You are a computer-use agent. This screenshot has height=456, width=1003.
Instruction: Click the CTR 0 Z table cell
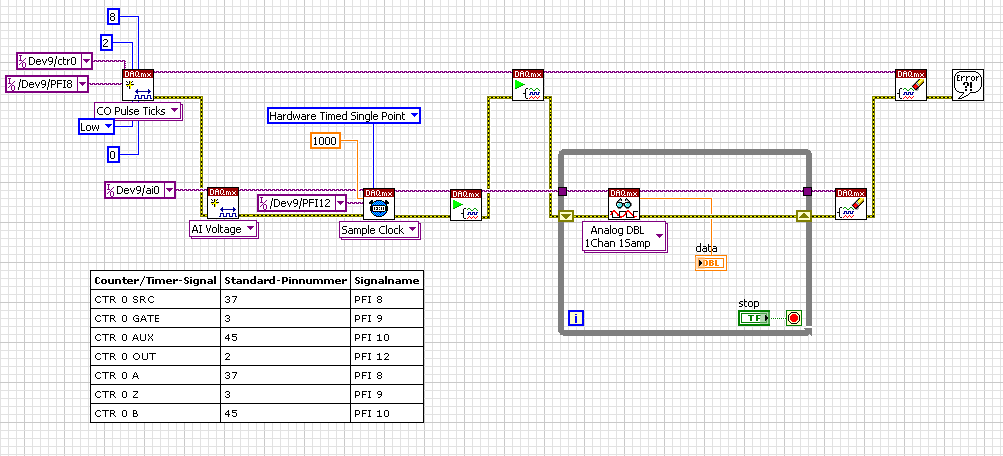tap(155, 395)
